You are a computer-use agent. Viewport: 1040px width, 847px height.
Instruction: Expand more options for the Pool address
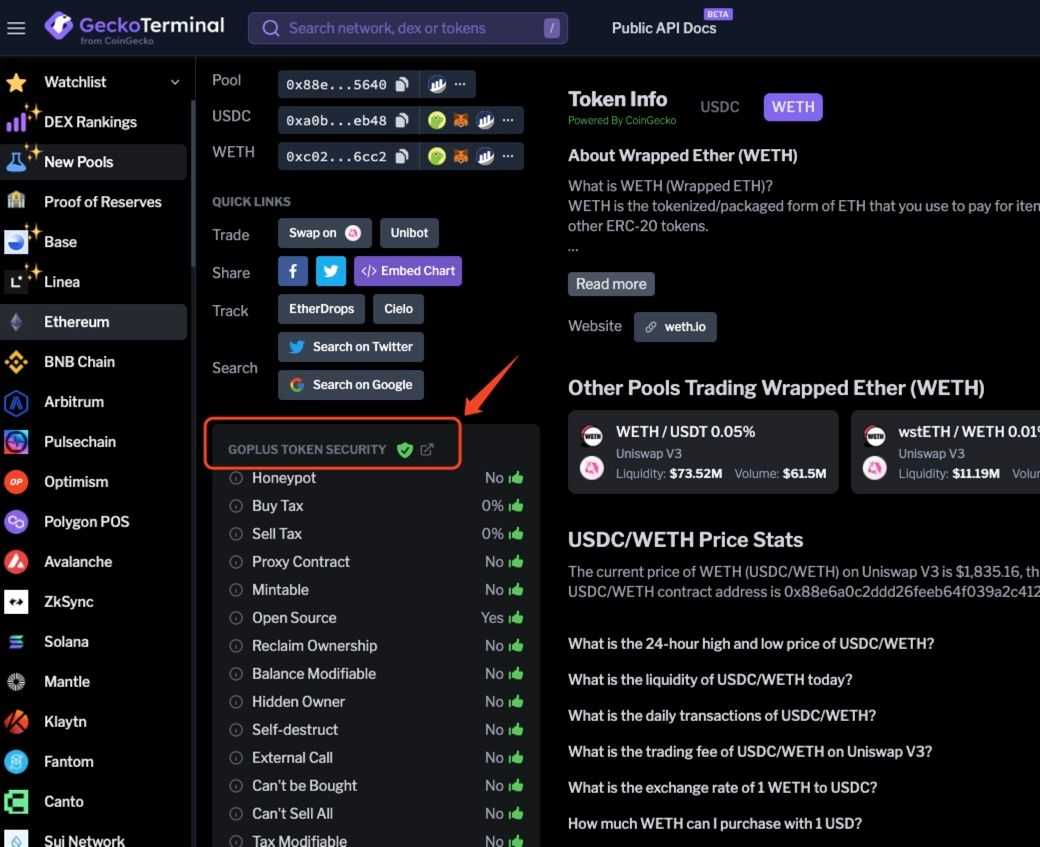click(x=459, y=84)
